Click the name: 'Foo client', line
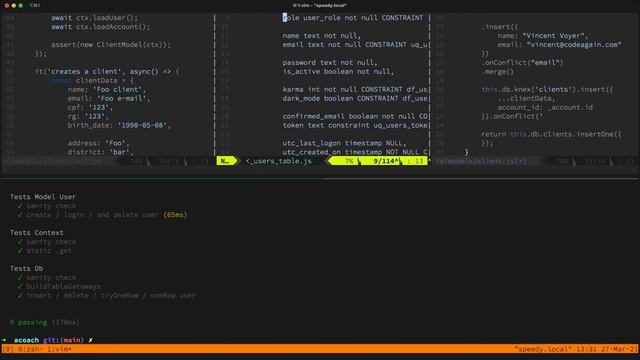Screen dimensions: 640x360 click(x=107, y=89)
